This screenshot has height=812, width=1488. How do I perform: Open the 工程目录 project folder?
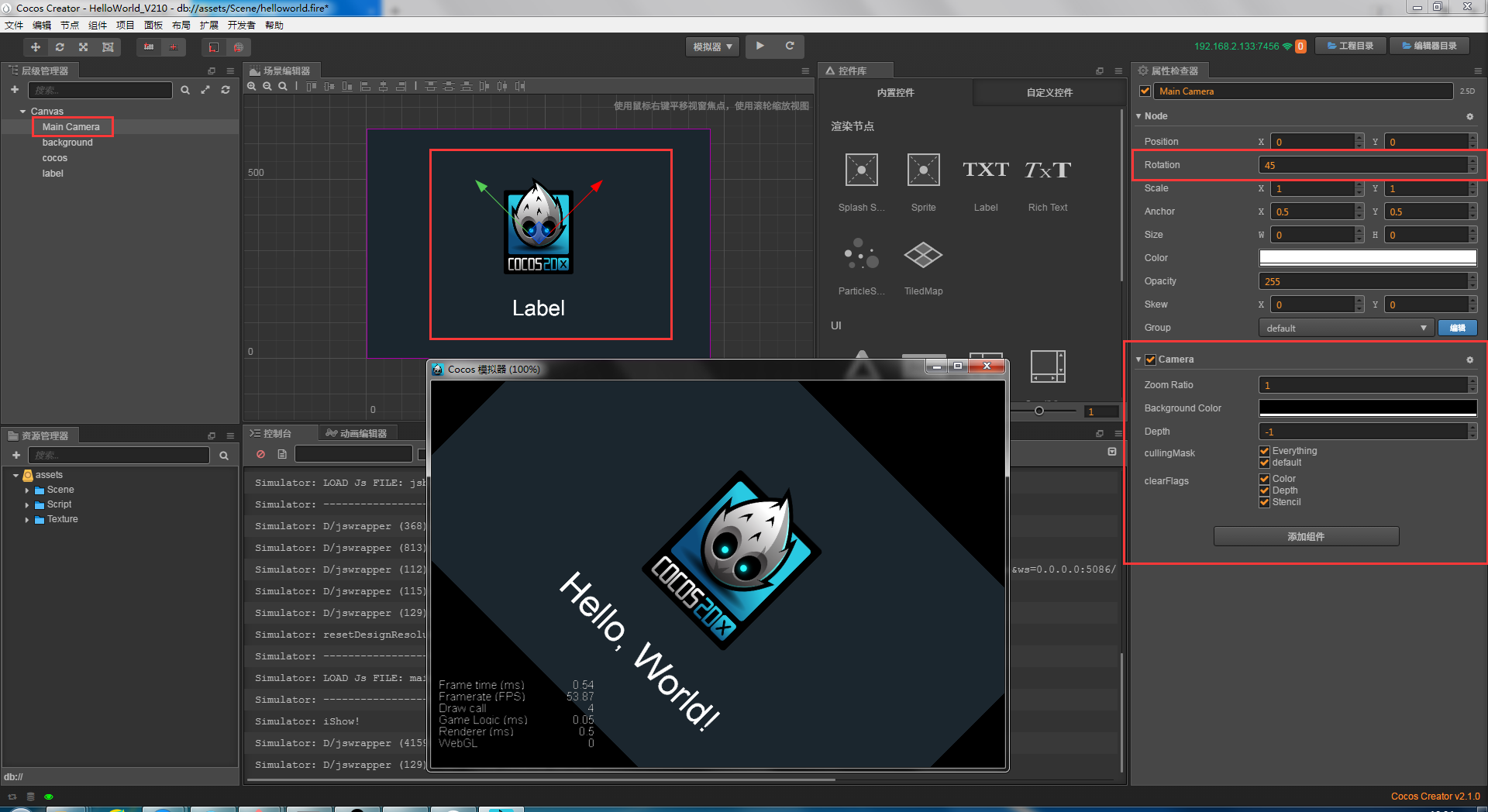tap(1351, 46)
